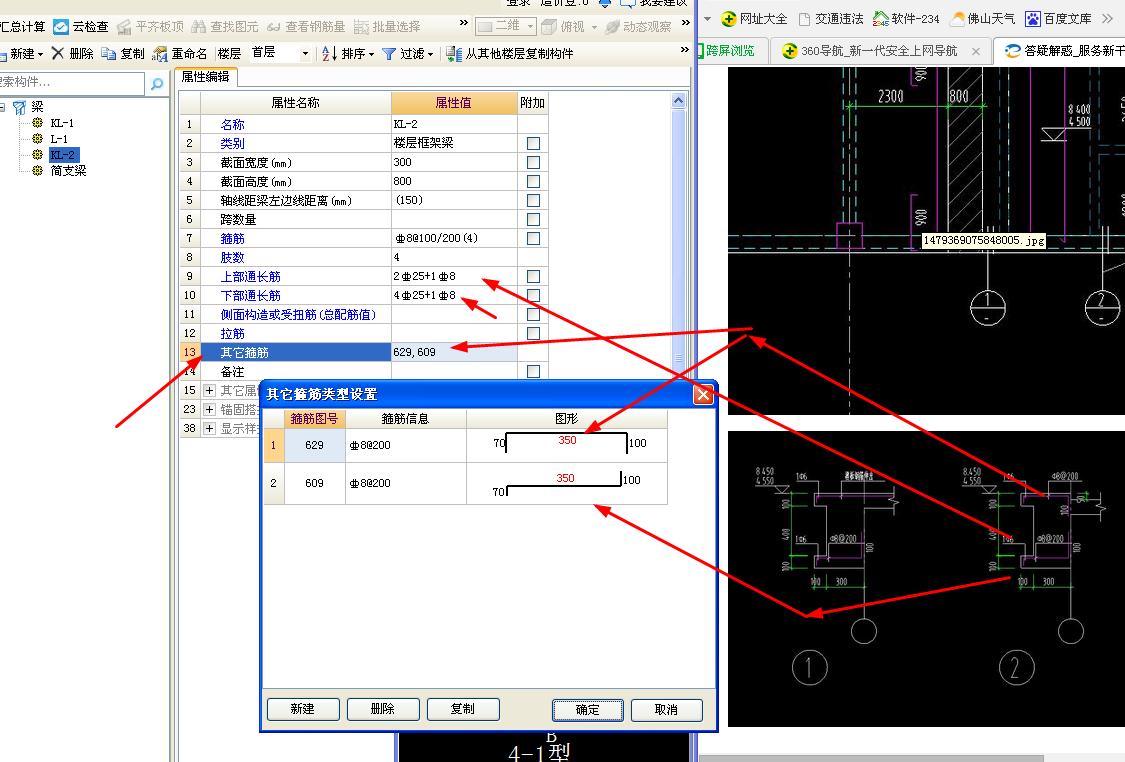The width and height of the screenshot is (1125, 762).
Task: Click the 属性值 column header
Action: click(x=453, y=103)
